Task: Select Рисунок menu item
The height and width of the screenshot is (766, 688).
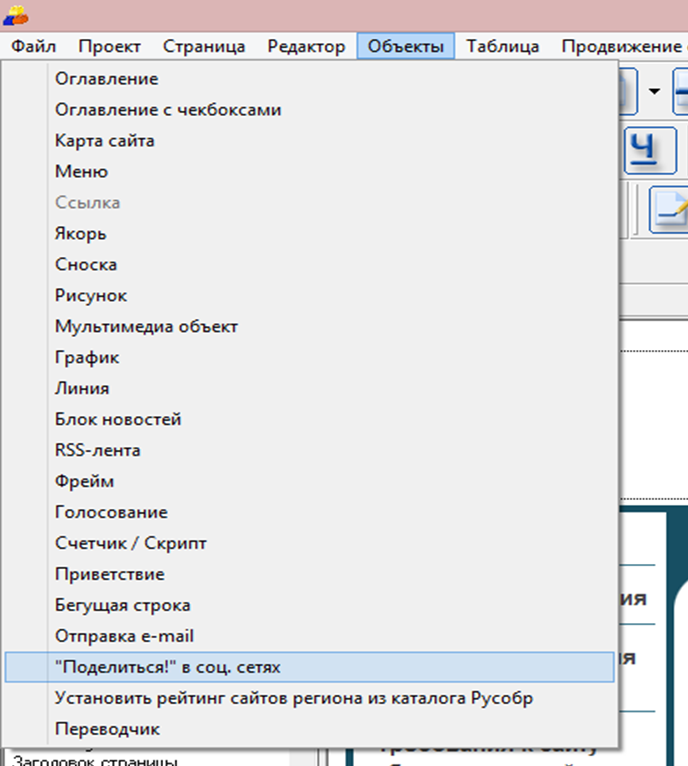Action: [x=91, y=296]
